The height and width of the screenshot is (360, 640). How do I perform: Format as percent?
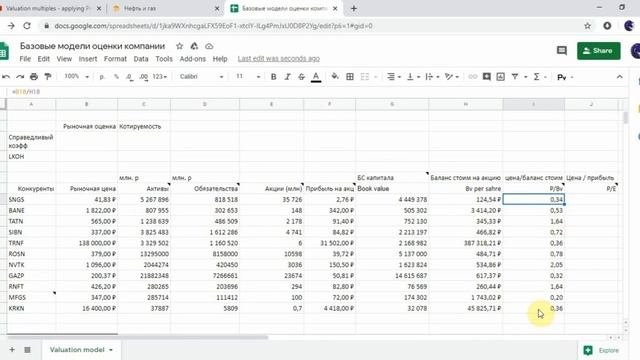click(x=116, y=77)
